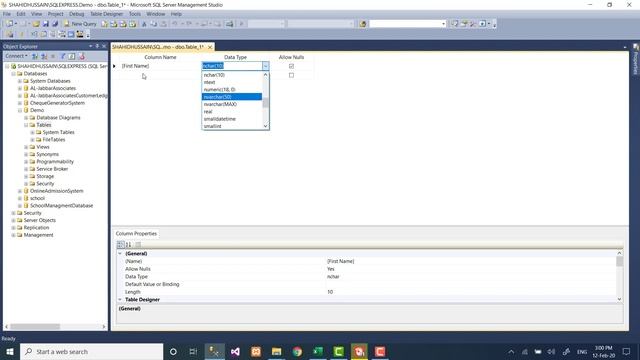Choose nvarchar(MAX) from the data type list
This screenshot has height=360, width=640.
coord(232,104)
